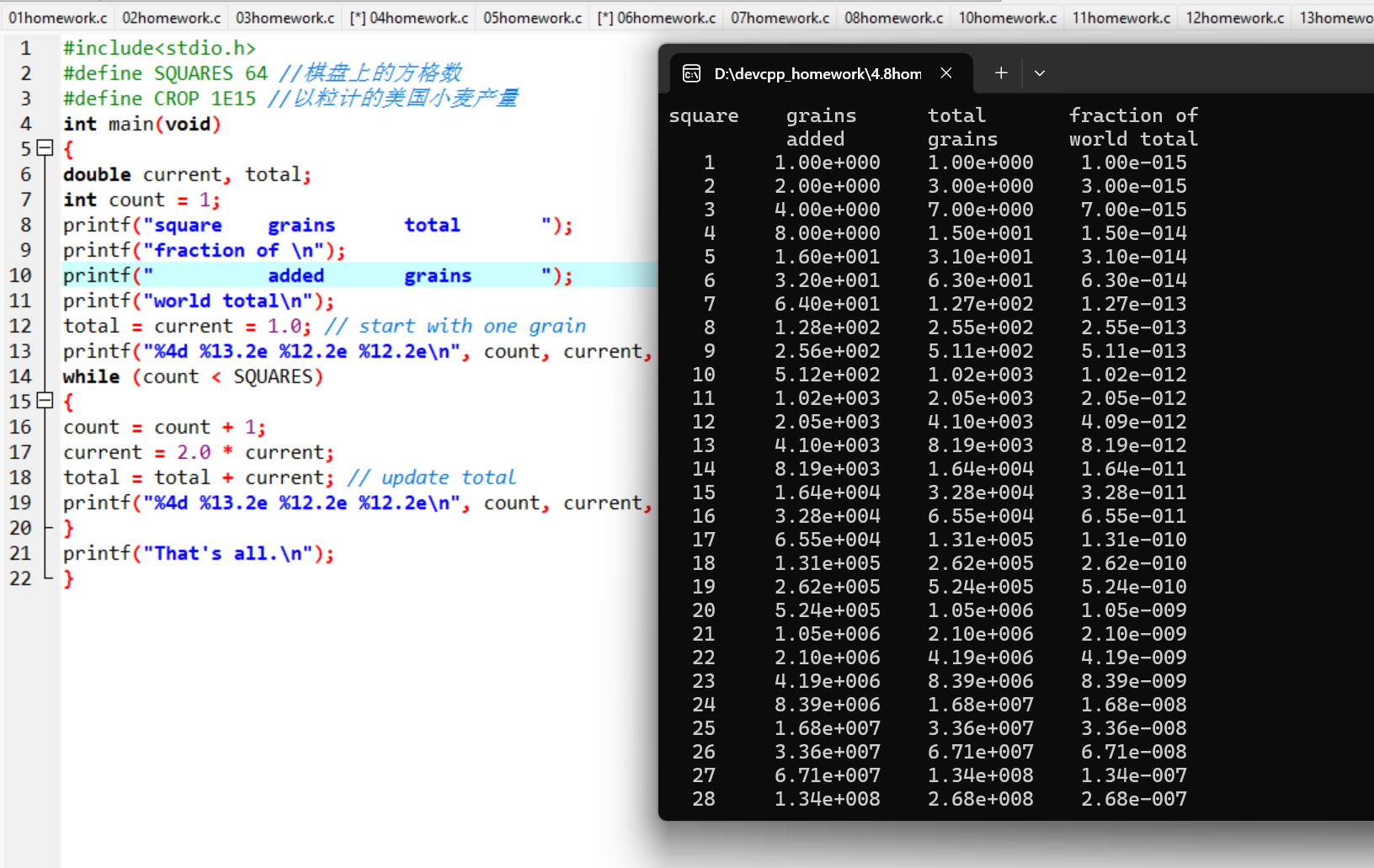
Task: Click console value "6.40e+001"
Action: pyautogui.click(x=828, y=304)
